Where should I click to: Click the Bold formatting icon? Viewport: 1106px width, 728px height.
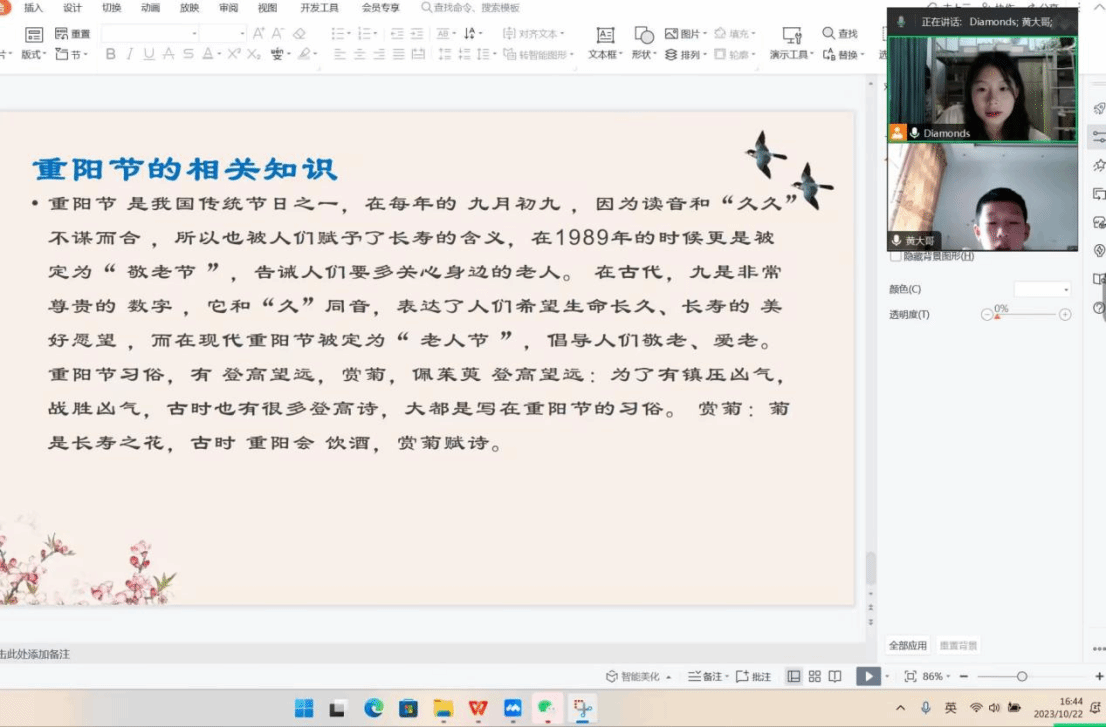pos(111,54)
